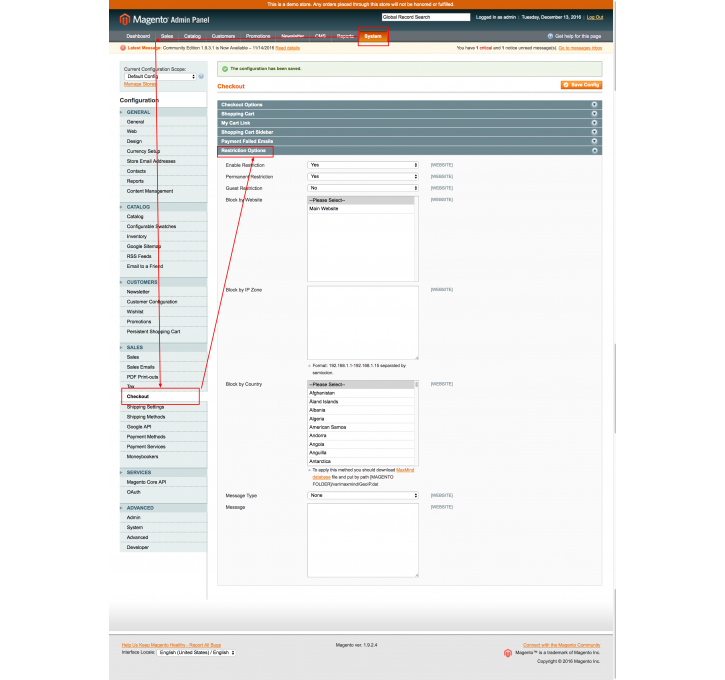The width and height of the screenshot is (725, 680).
Task: Expand Shopping Cart Sidebar arrow icon
Action: point(594,132)
